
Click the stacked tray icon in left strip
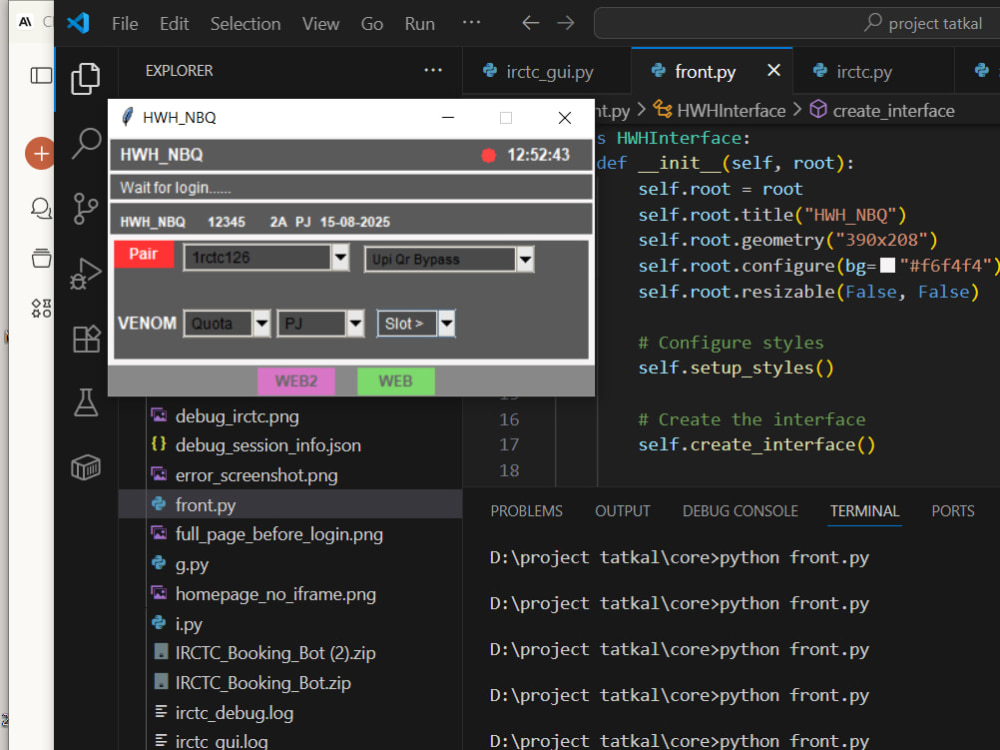(x=41, y=258)
